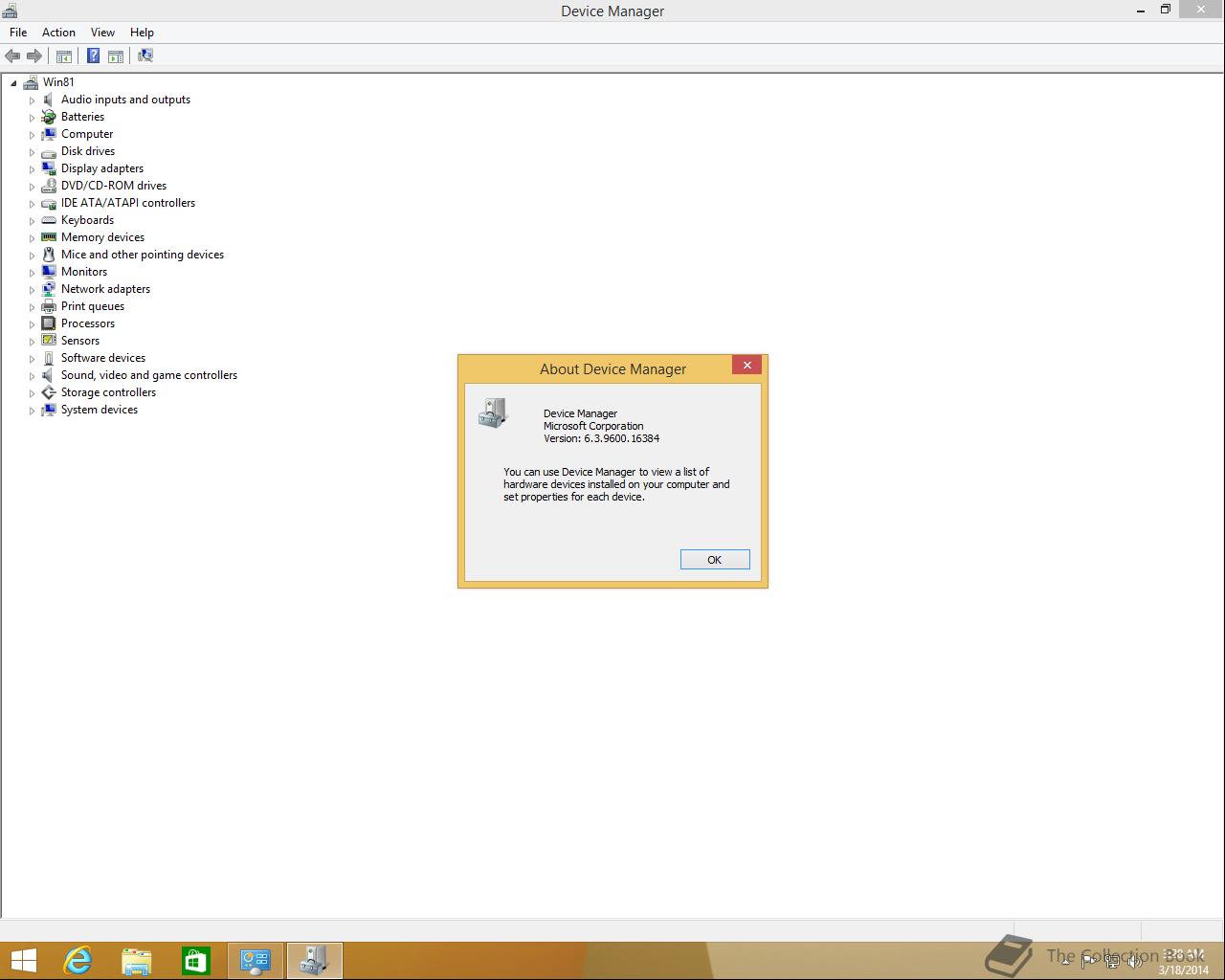
Task: Click the 3/18/2014 date in taskbar
Action: point(1184,969)
